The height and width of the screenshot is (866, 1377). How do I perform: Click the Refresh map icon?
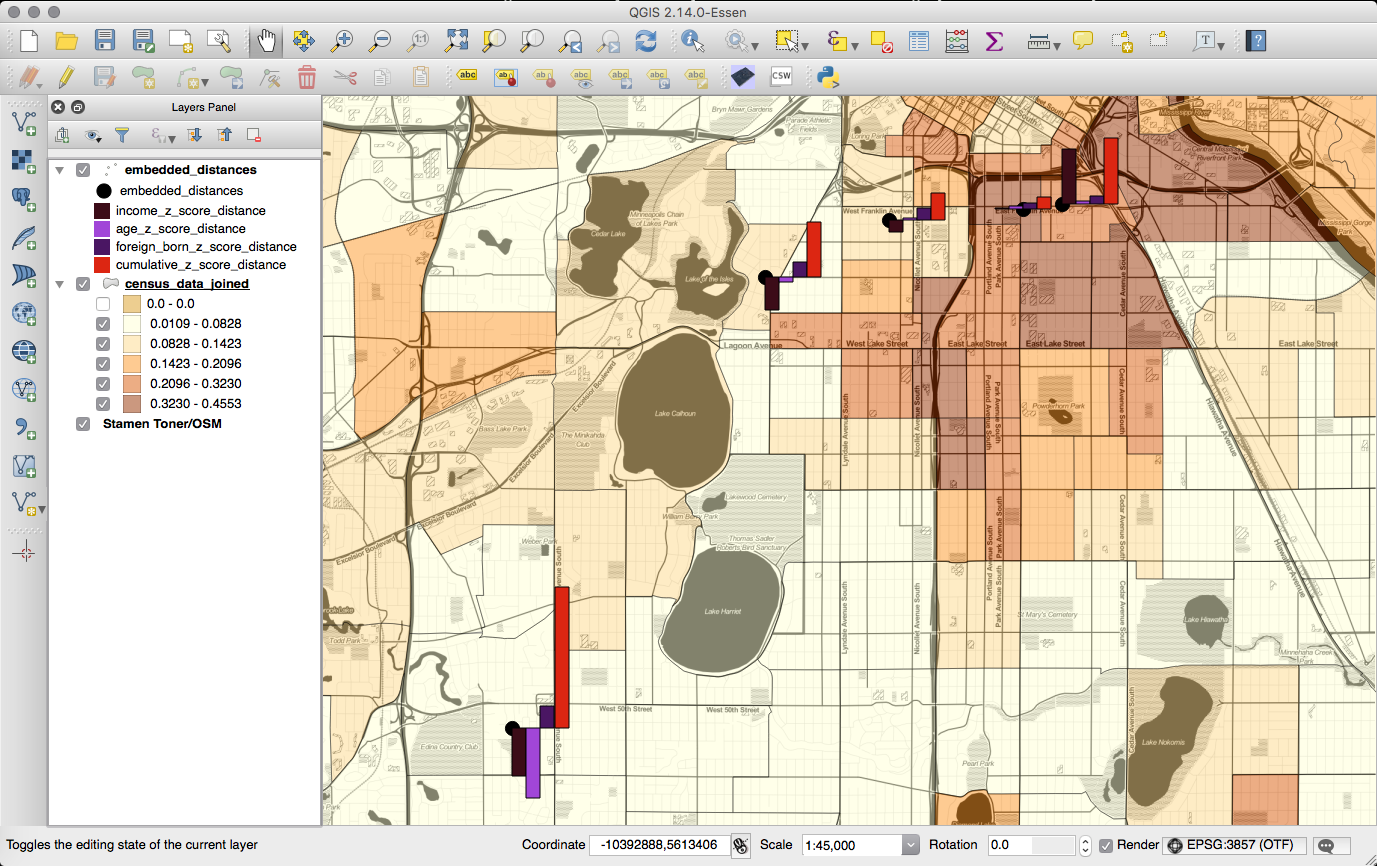point(646,41)
